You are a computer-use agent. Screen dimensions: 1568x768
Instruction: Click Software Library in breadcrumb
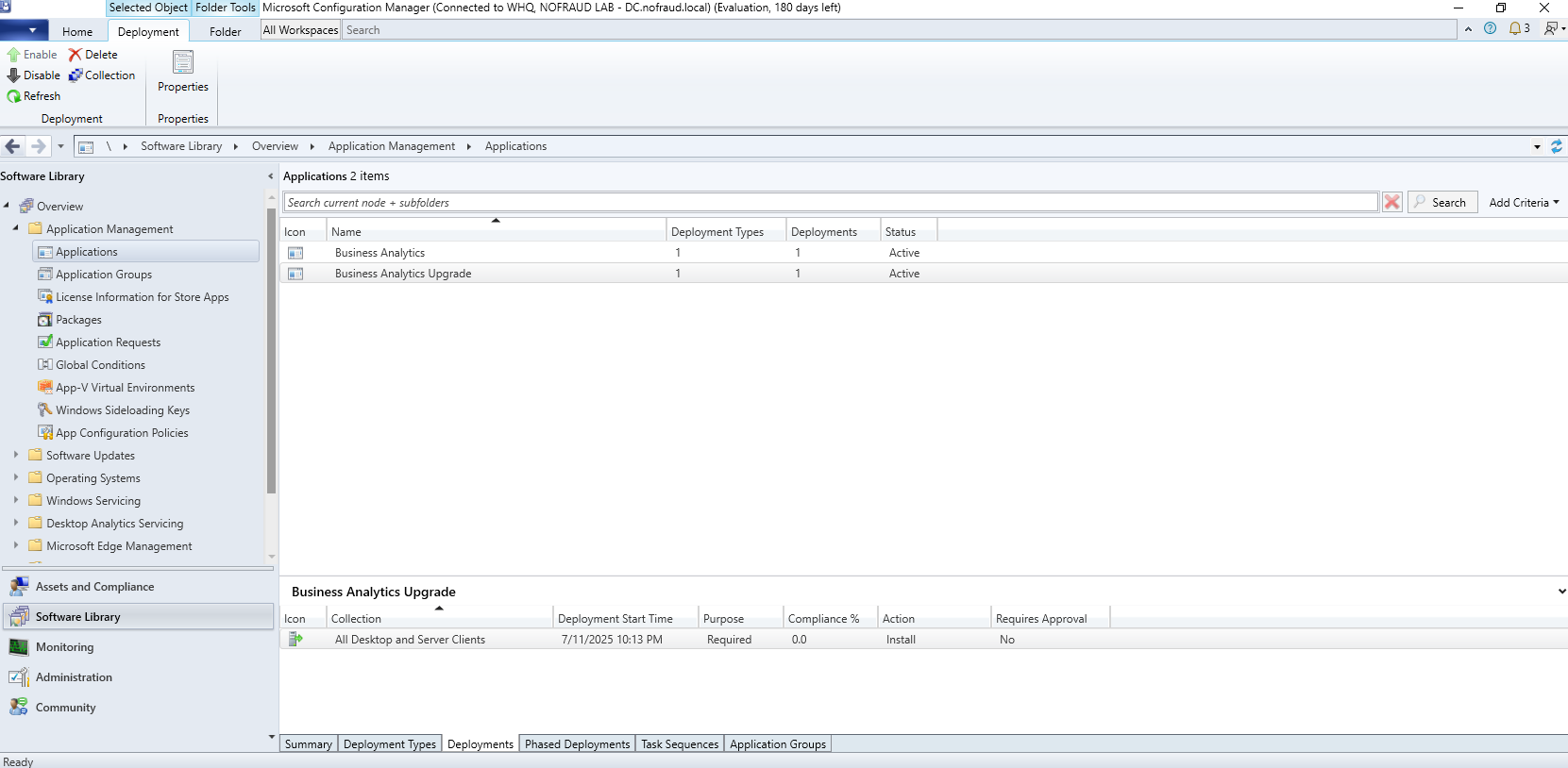click(181, 146)
